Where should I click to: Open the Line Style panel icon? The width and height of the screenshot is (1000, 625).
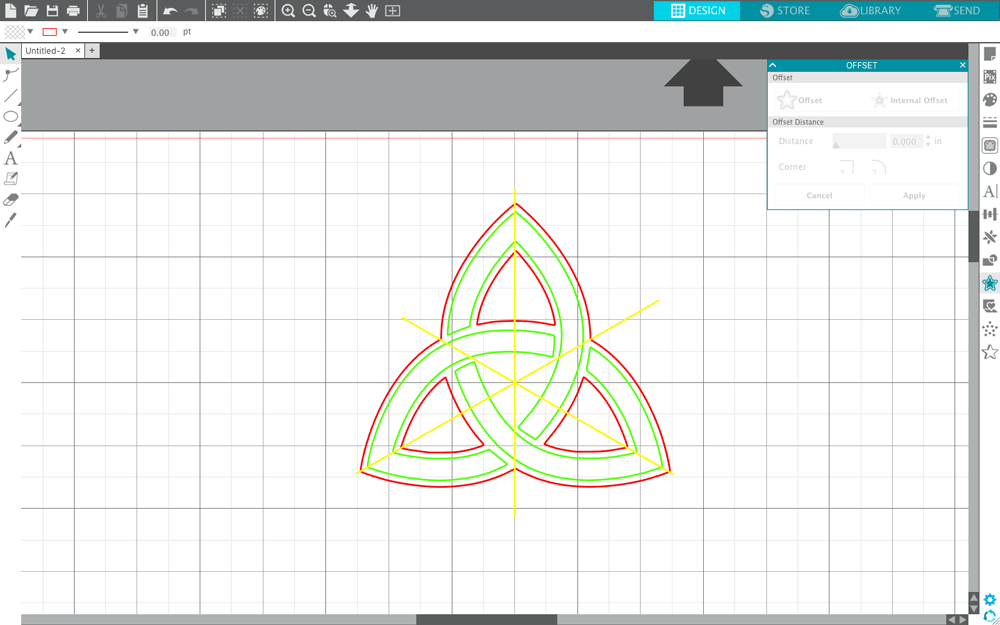click(990, 122)
